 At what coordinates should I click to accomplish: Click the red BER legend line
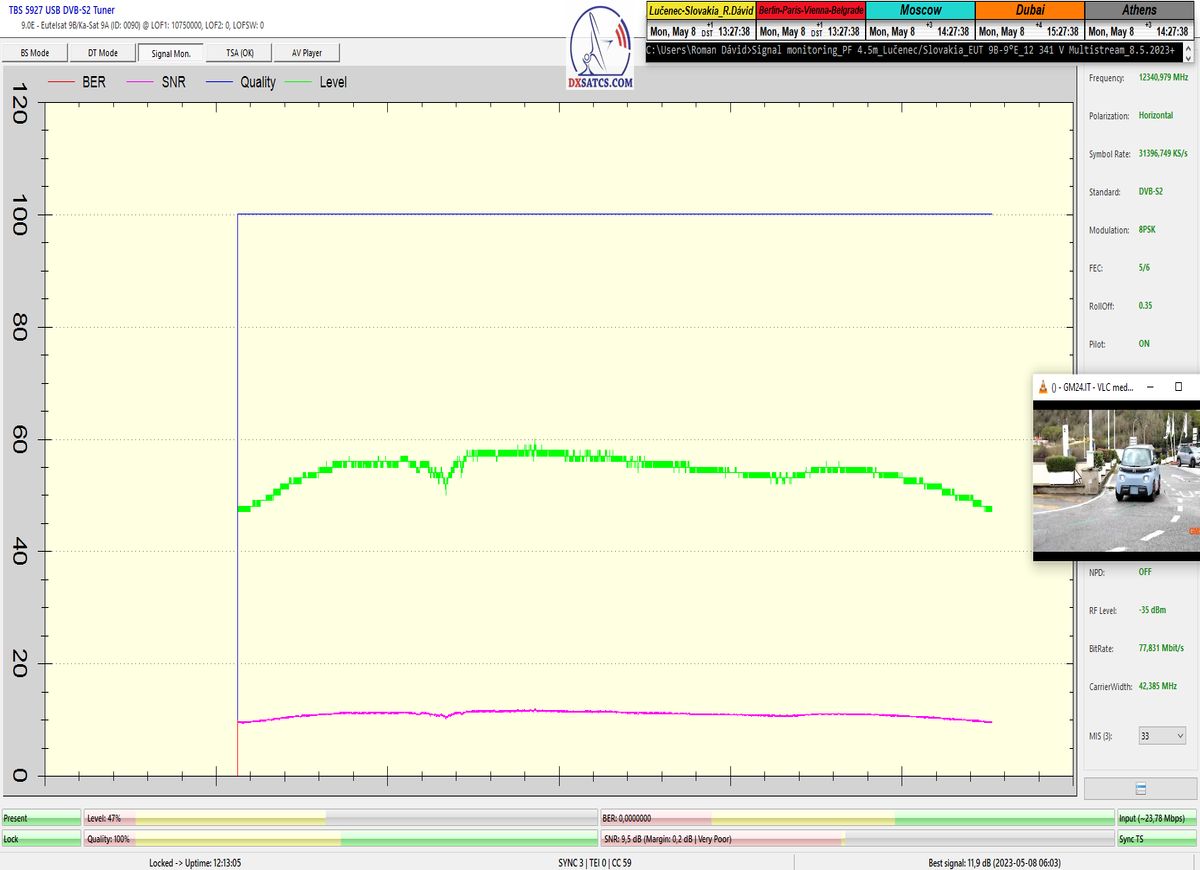[x=61, y=82]
